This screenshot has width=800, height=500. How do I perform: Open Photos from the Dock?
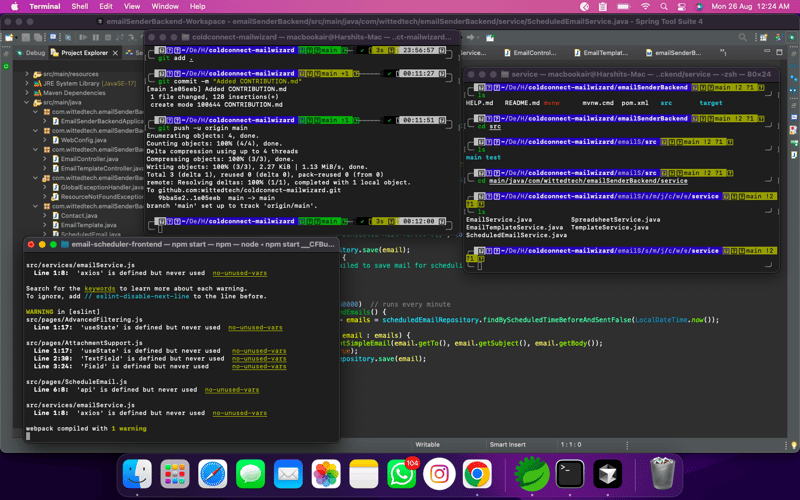pyautogui.click(x=326, y=474)
